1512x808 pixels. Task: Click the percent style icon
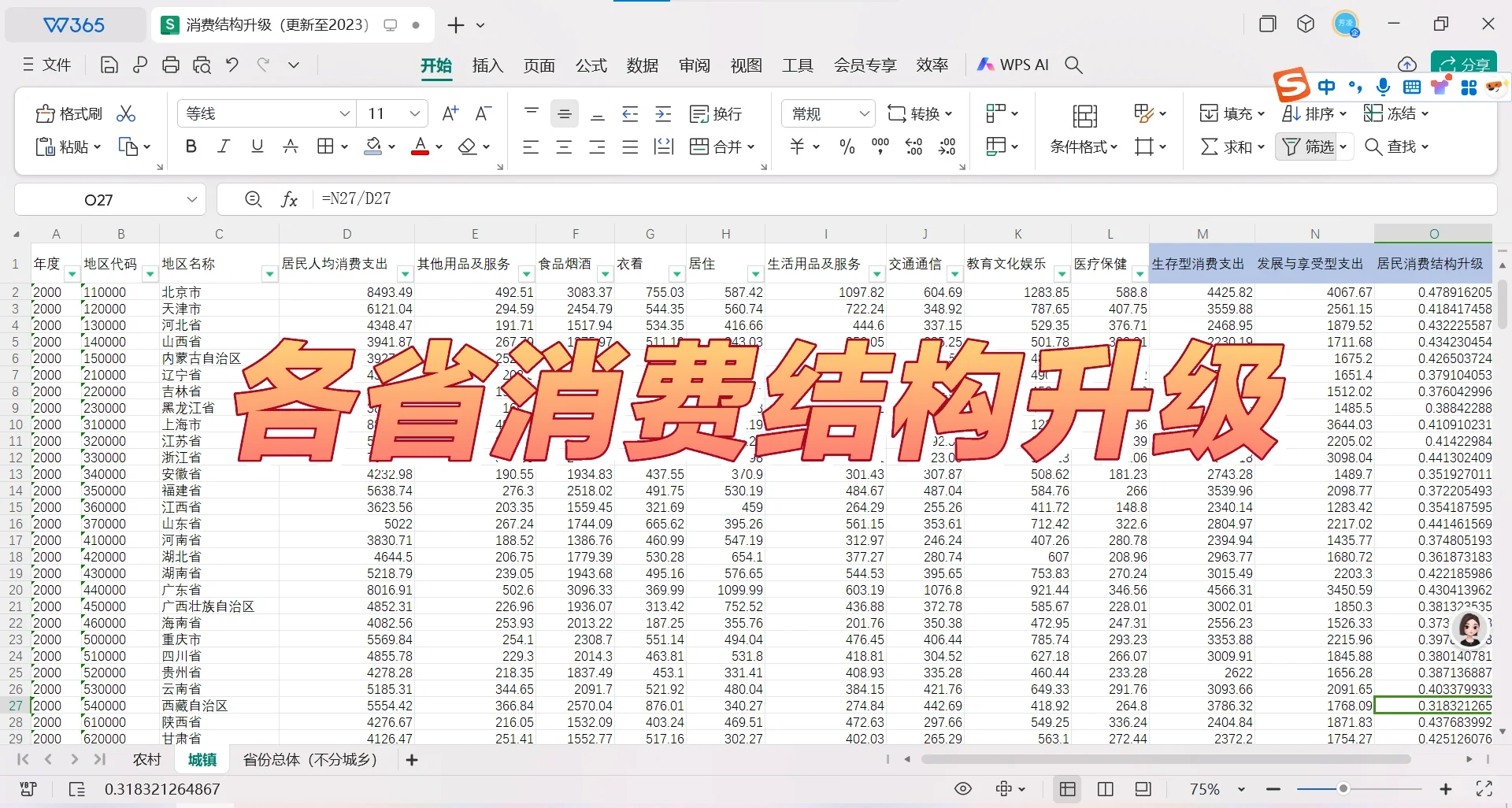coord(847,146)
